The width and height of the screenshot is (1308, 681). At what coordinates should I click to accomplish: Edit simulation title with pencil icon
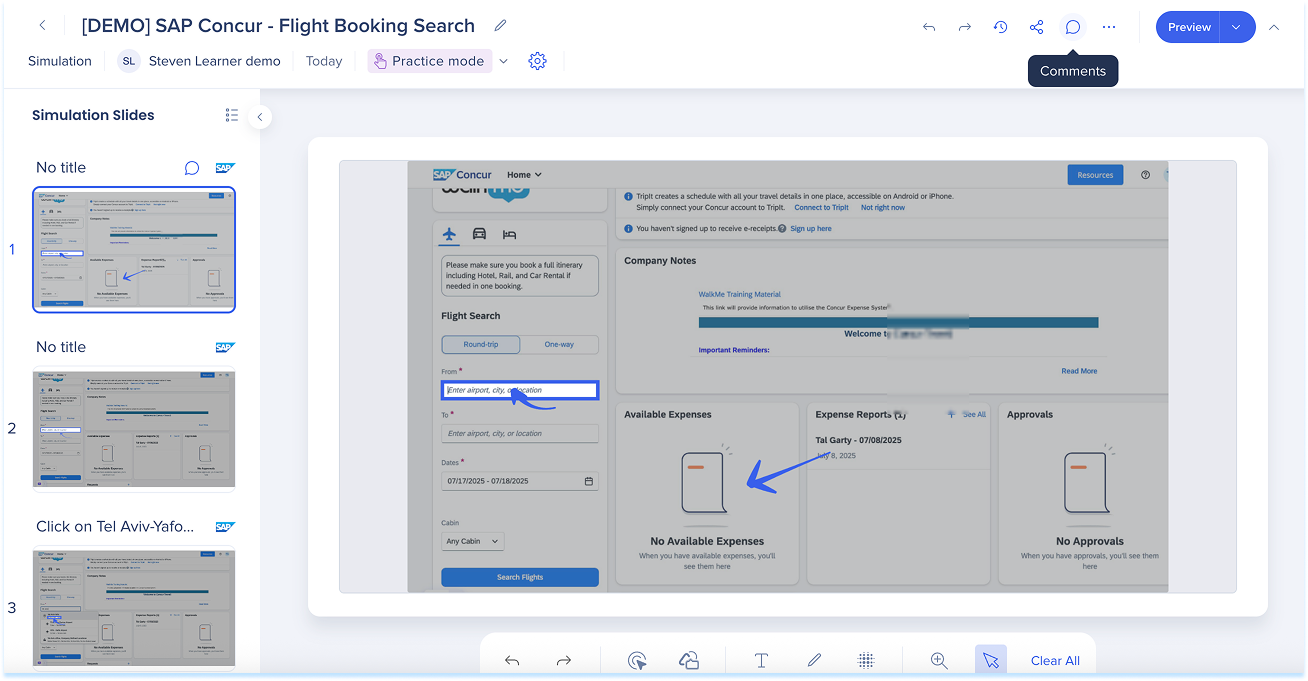(x=500, y=26)
